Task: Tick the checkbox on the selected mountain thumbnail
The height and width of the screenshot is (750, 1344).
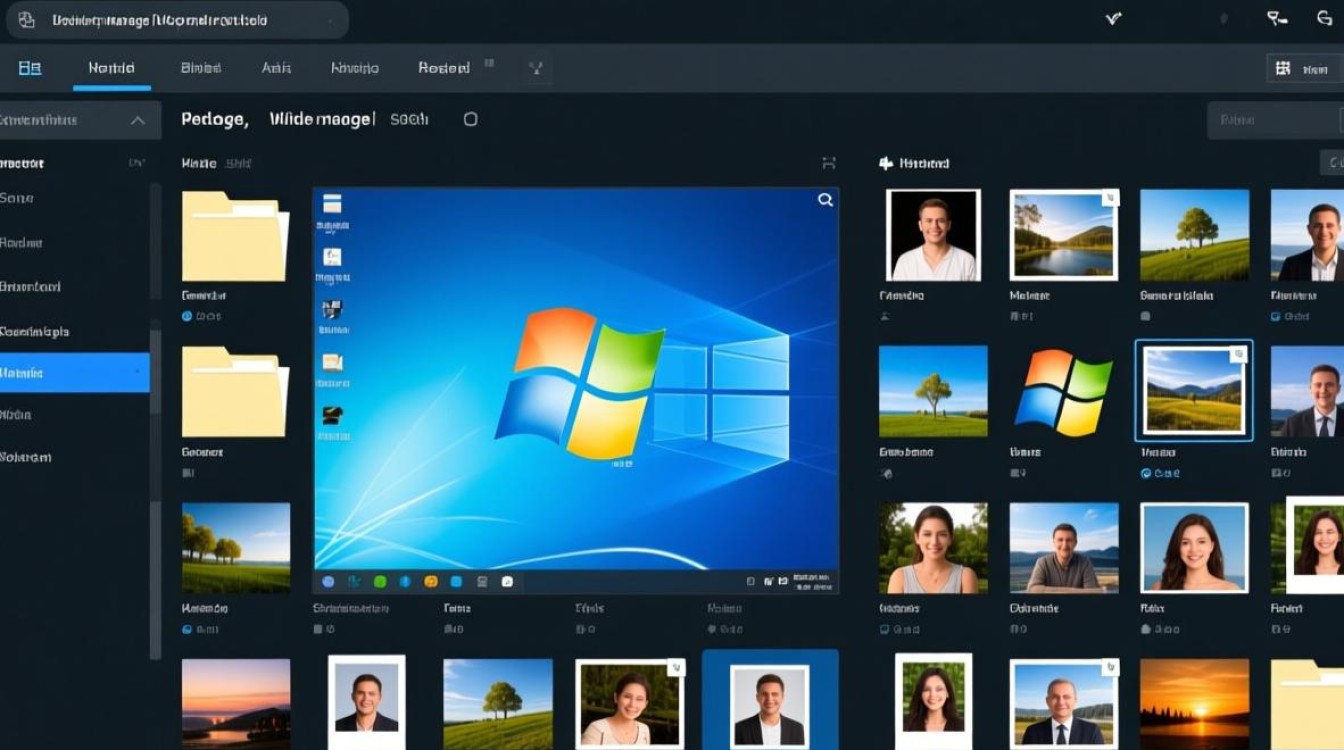Action: pos(1237,352)
